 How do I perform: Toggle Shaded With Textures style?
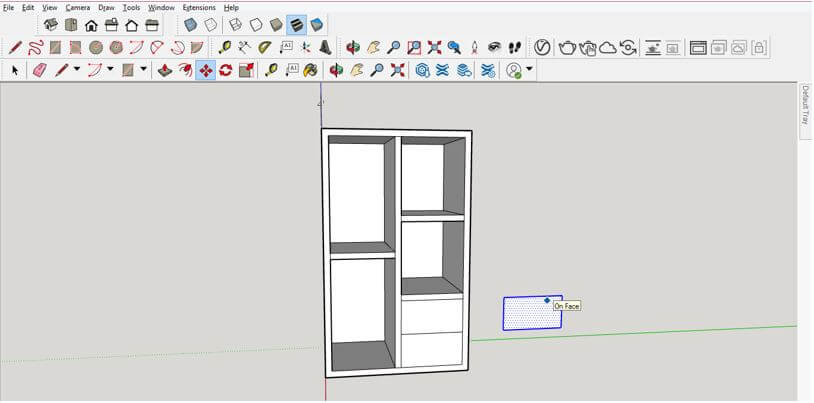tap(296, 25)
